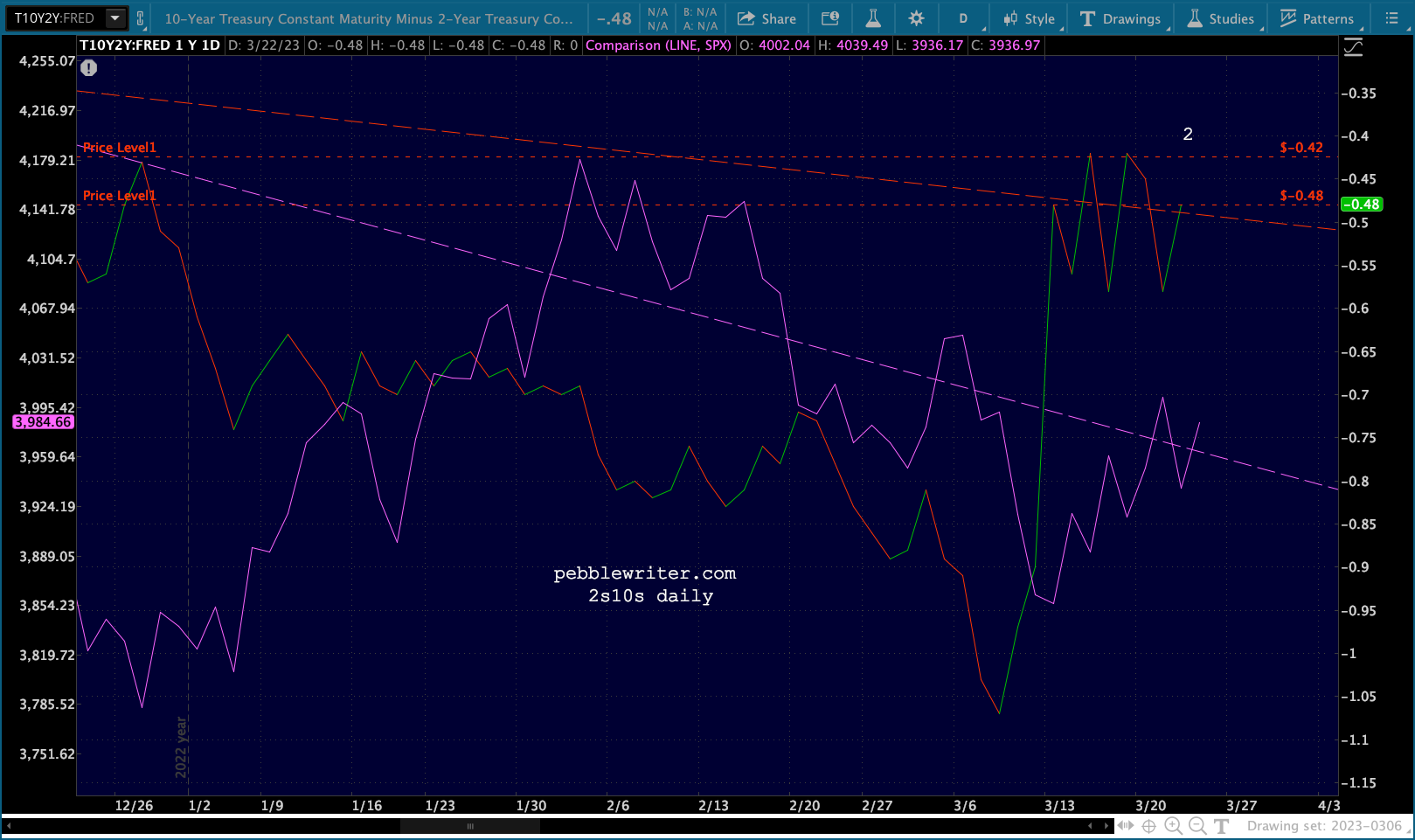Click the last price -.48 in toolbar
1415x840 pixels.
(614, 18)
